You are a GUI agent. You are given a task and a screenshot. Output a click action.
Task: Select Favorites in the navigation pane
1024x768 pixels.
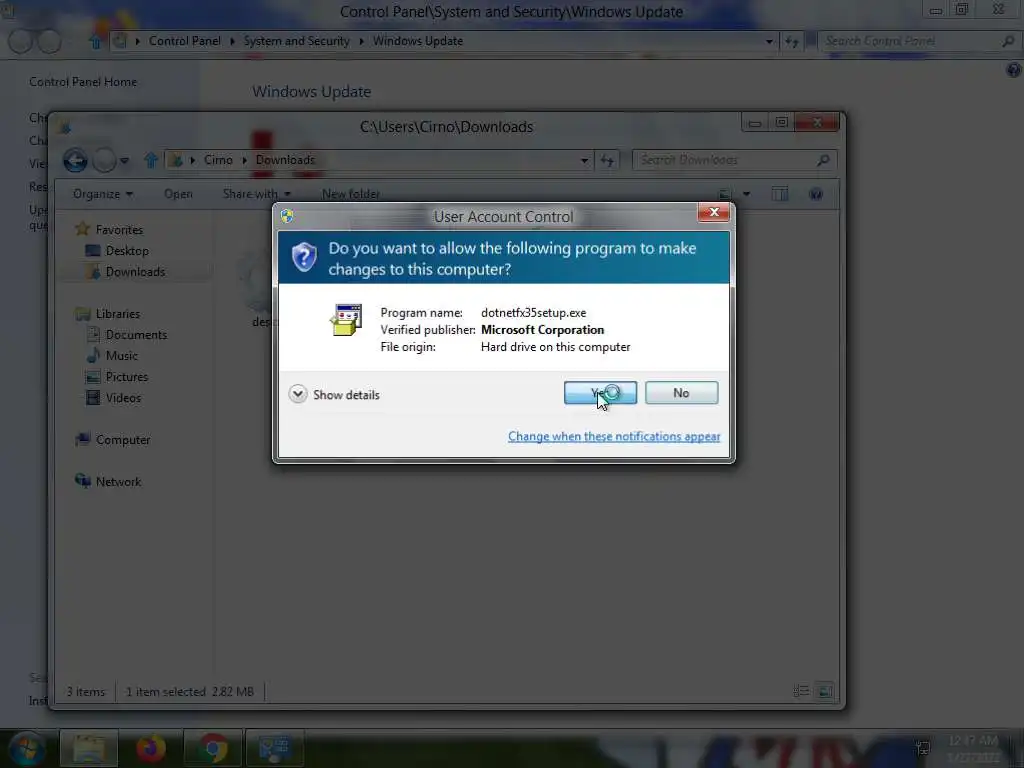coord(119,230)
